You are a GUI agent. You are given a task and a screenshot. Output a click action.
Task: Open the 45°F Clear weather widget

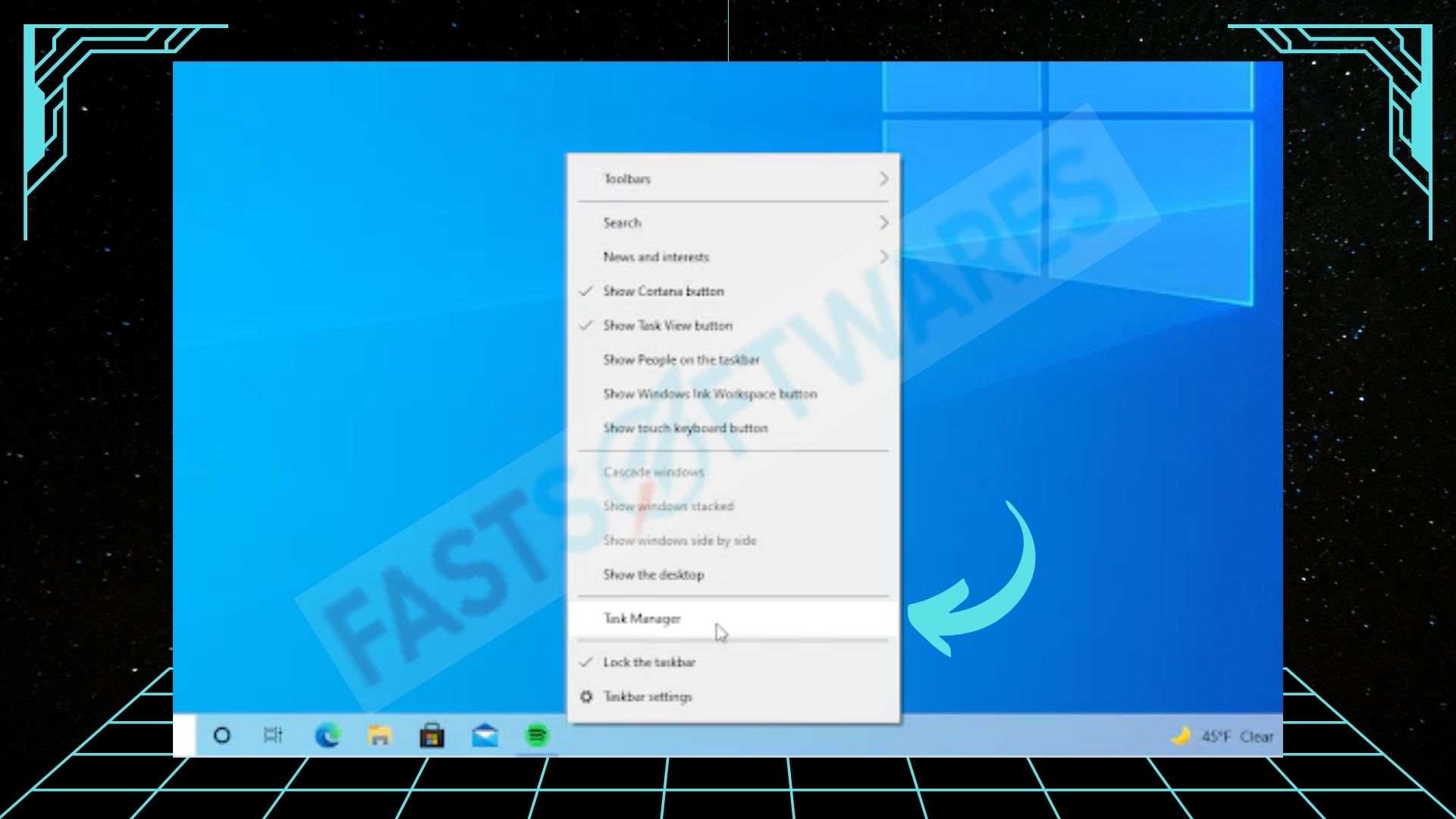click(1222, 736)
